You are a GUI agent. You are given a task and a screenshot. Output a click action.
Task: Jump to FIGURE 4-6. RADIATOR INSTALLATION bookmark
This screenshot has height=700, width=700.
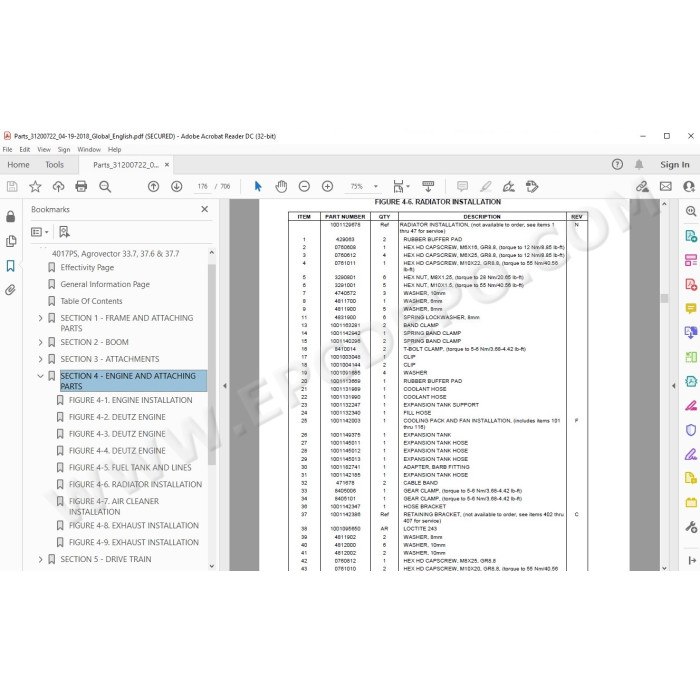point(135,485)
